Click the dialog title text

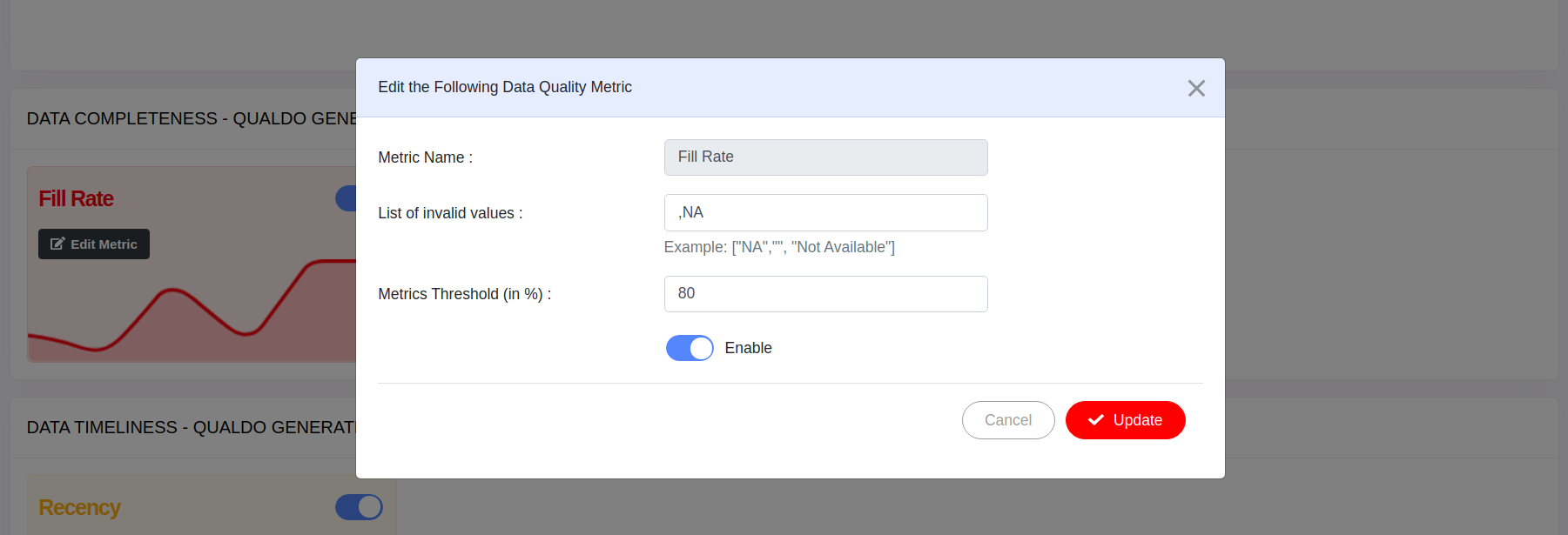tap(505, 87)
